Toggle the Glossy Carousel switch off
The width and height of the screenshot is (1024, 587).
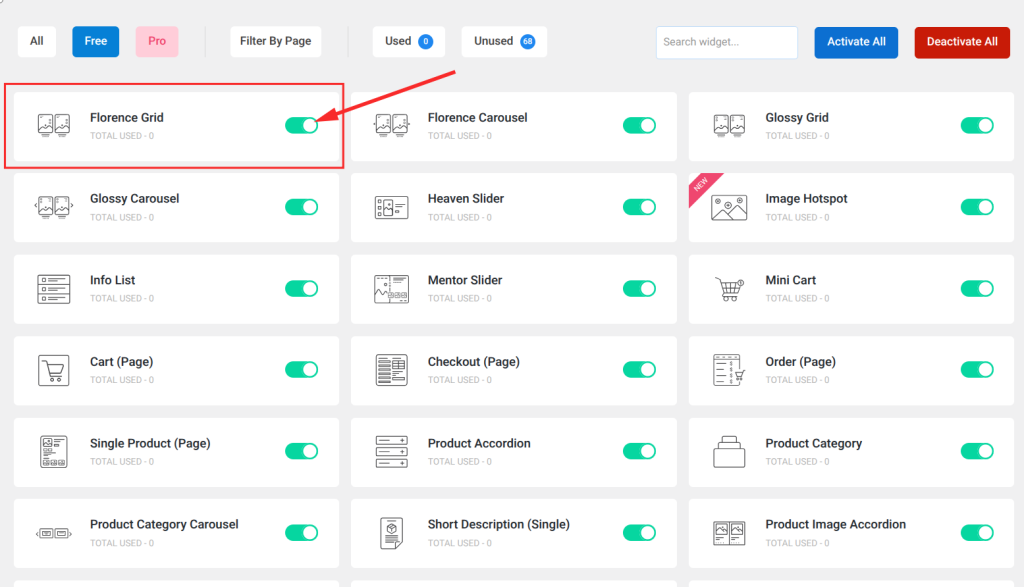pos(302,207)
